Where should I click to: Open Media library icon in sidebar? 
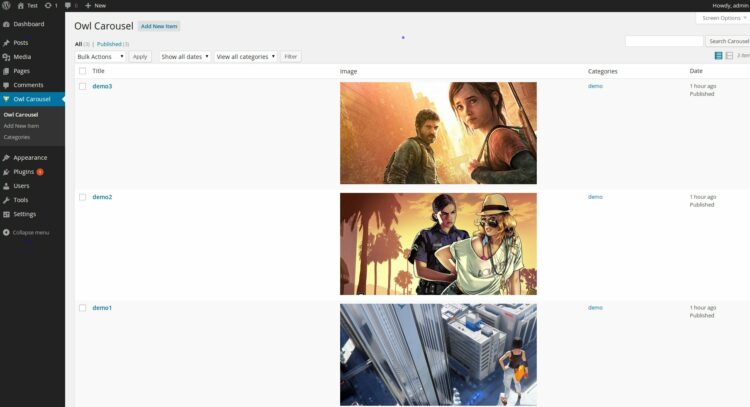(x=6, y=57)
